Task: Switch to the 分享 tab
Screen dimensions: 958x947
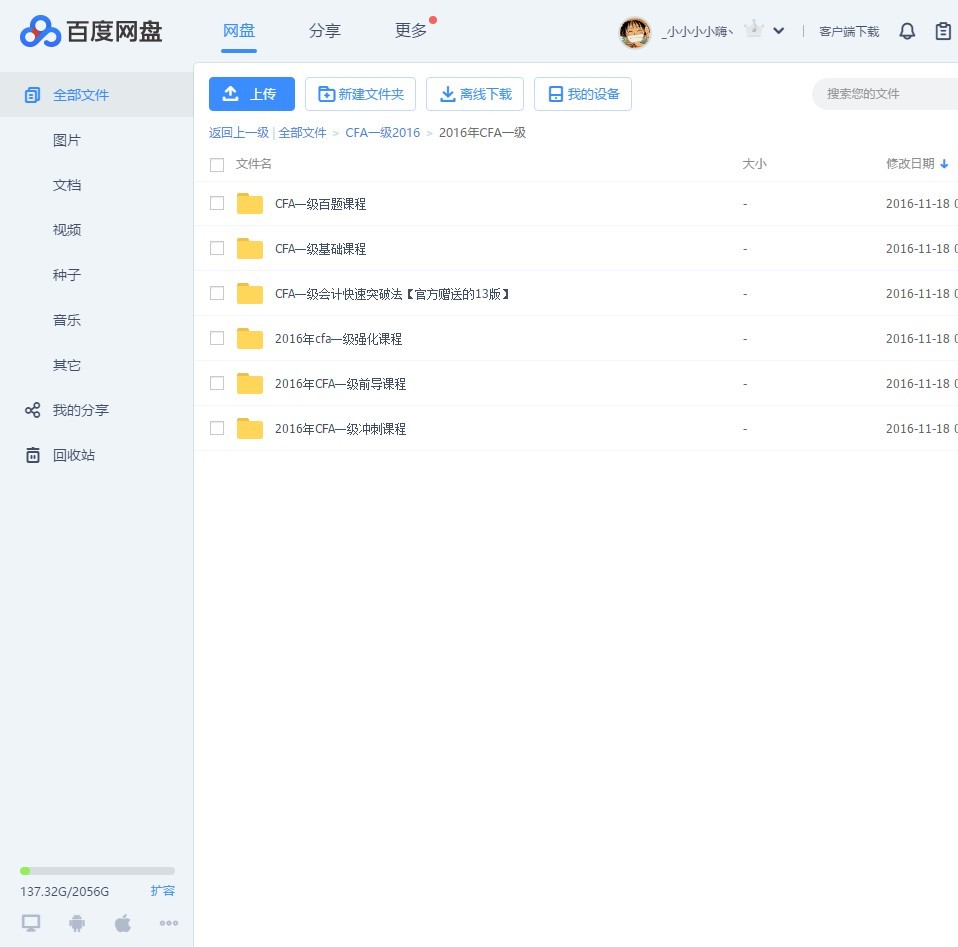Action: point(324,31)
